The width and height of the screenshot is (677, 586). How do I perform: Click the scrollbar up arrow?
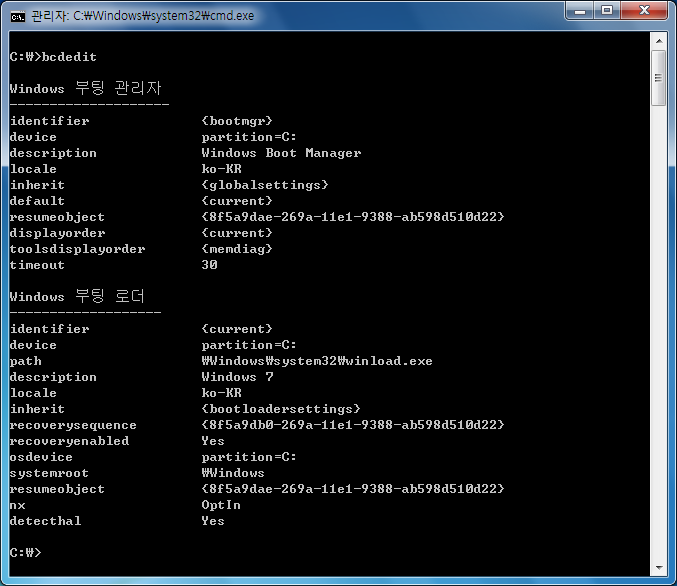[659, 41]
